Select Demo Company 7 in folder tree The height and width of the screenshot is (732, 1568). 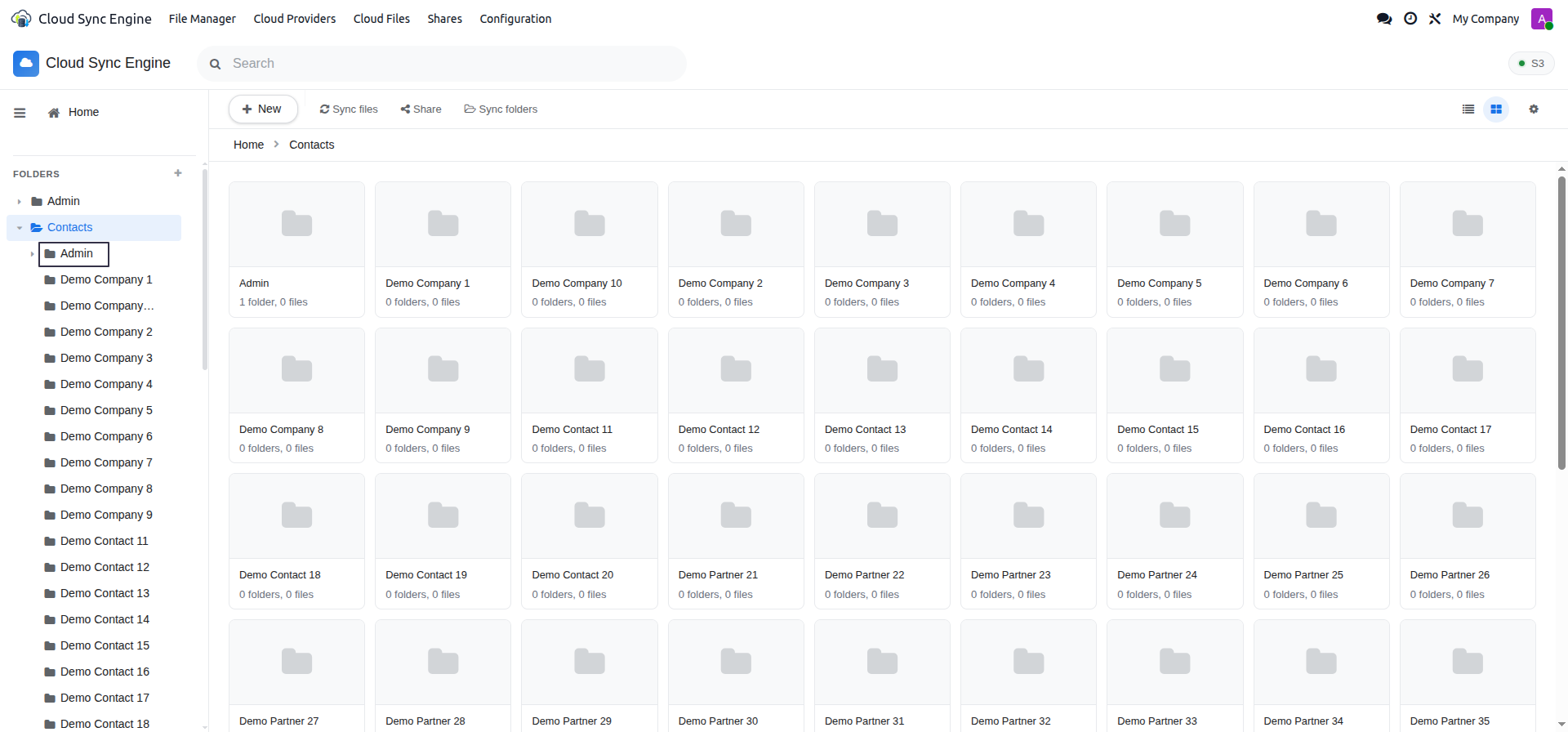click(106, 463)
